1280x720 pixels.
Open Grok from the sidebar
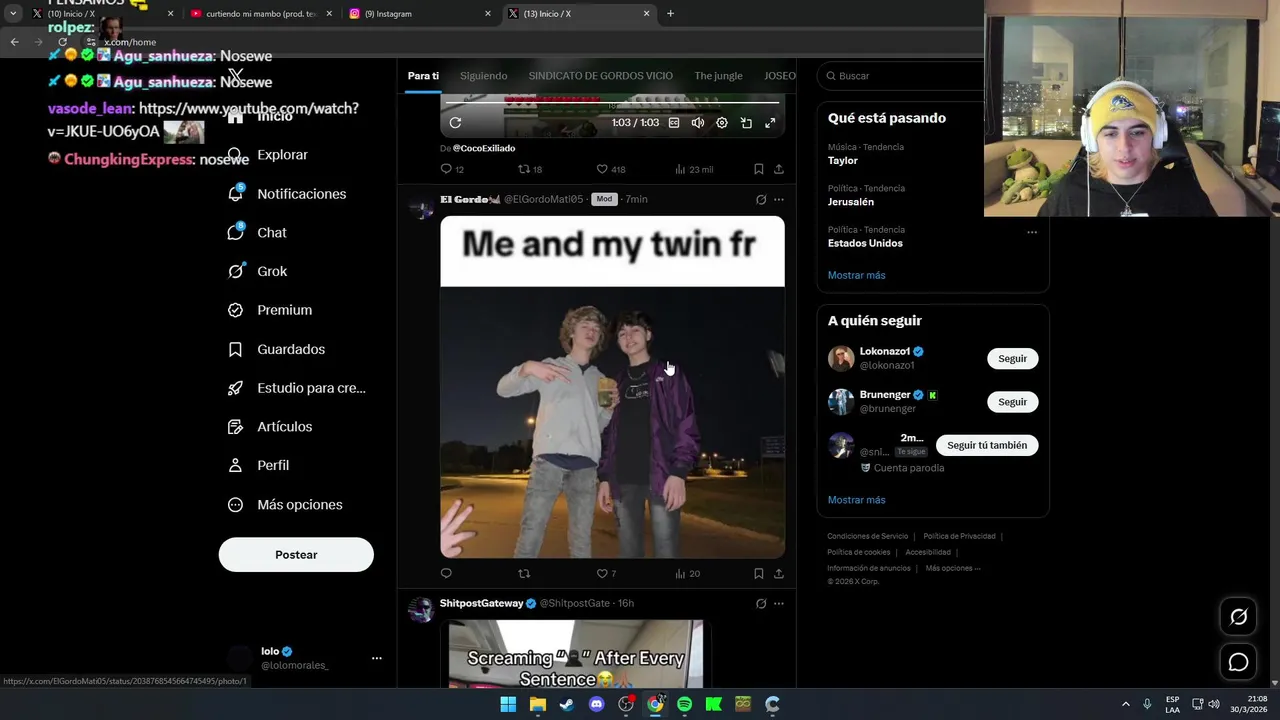(257, 271)
